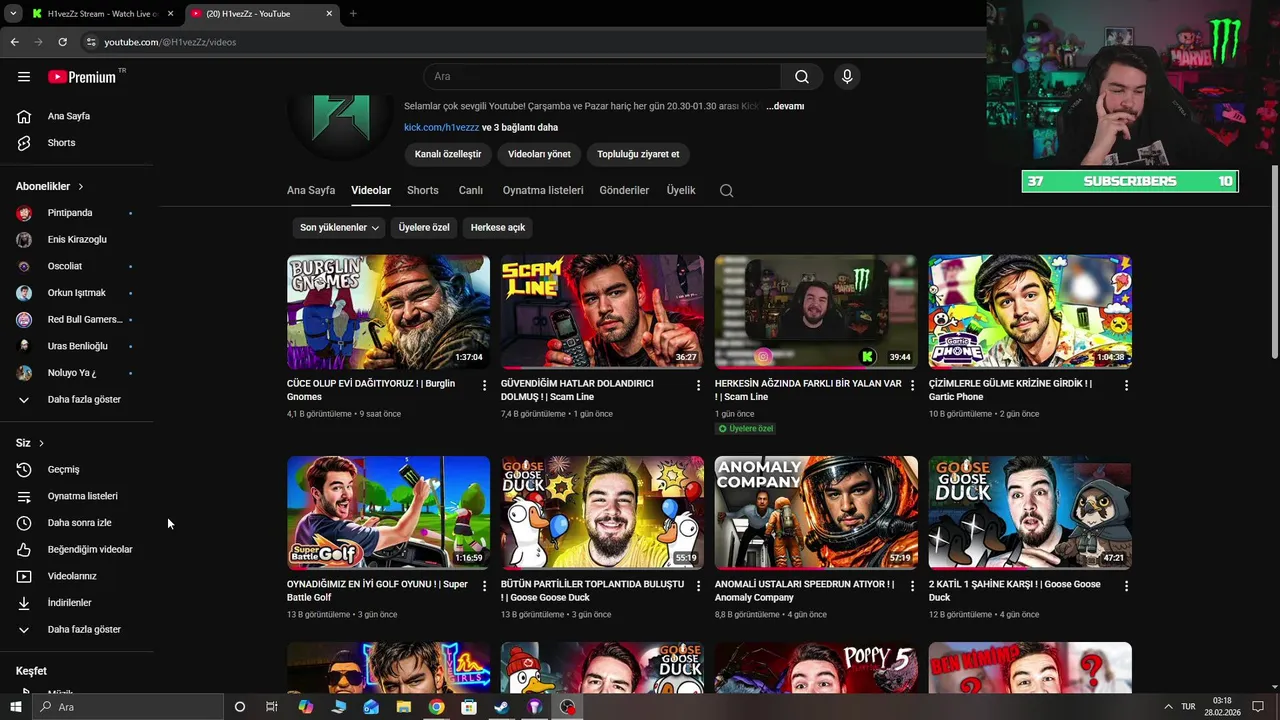Open the Windows notification center

(1258, 707)
